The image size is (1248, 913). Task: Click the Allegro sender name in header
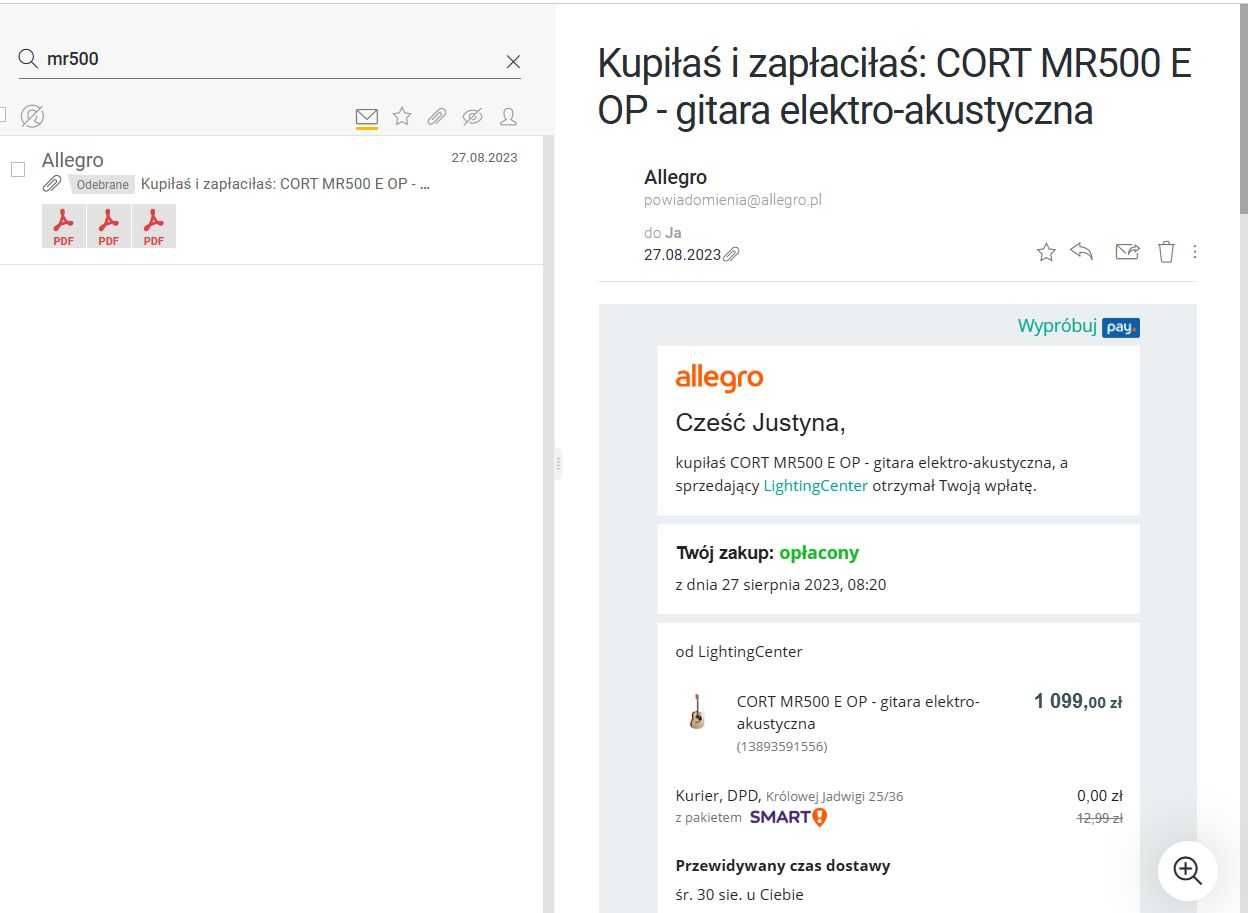coord(675,177)
